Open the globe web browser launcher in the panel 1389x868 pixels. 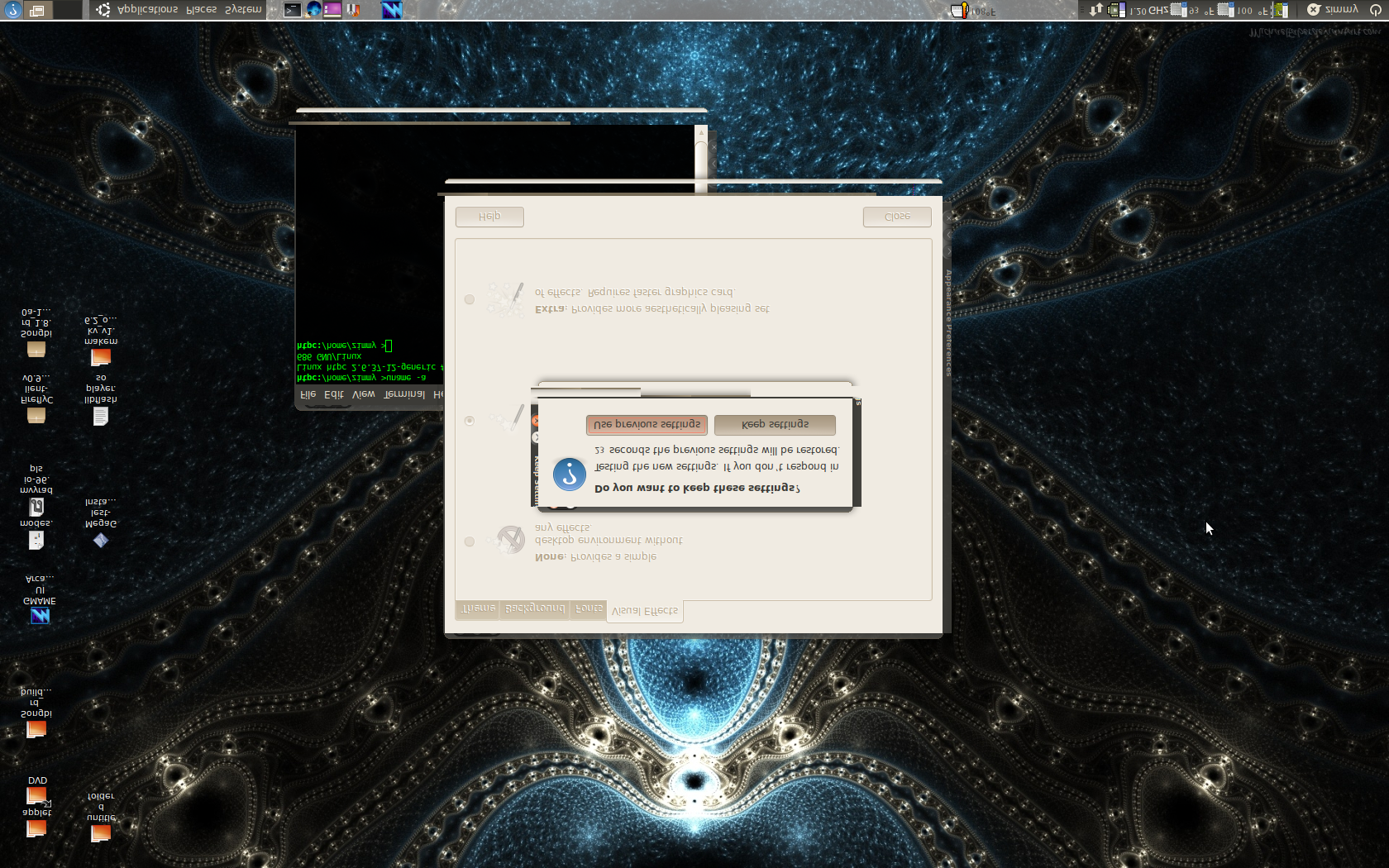click(x=313, y=10)
